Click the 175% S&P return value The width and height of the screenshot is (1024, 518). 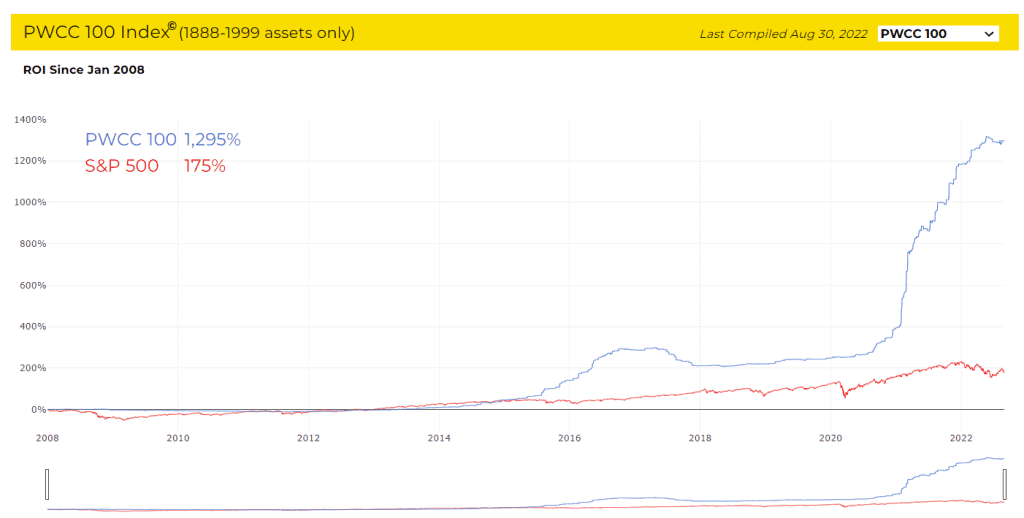[x=205, y=166]
